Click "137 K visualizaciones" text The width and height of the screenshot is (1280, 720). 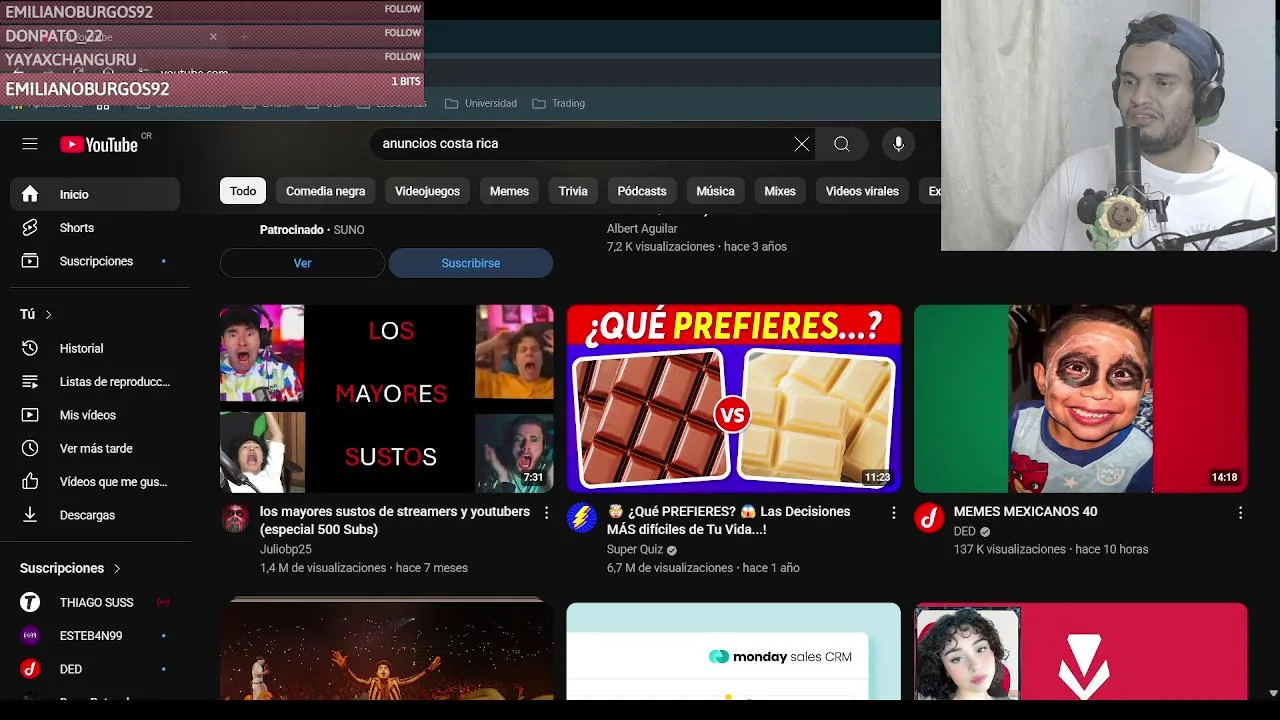point(1010,549)
